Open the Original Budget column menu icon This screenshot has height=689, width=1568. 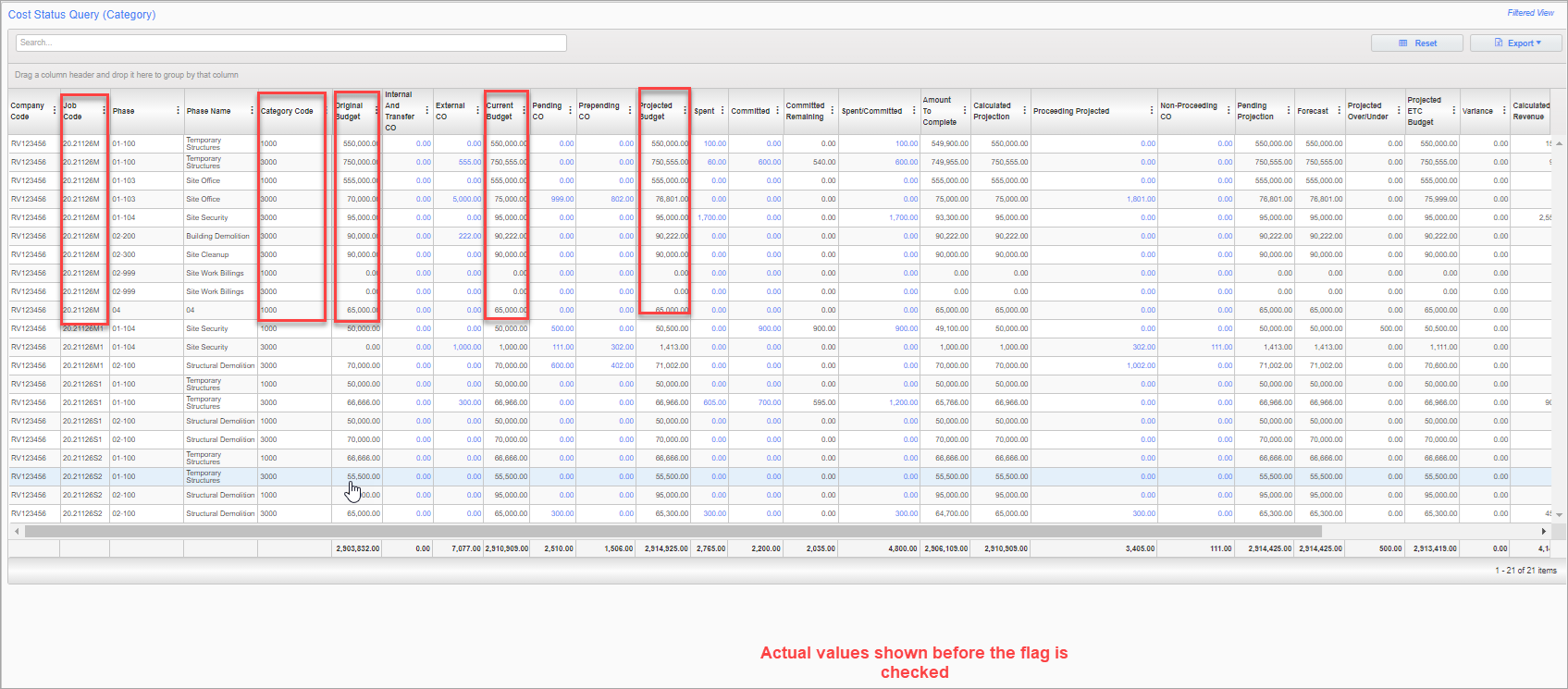pos(377,111)
